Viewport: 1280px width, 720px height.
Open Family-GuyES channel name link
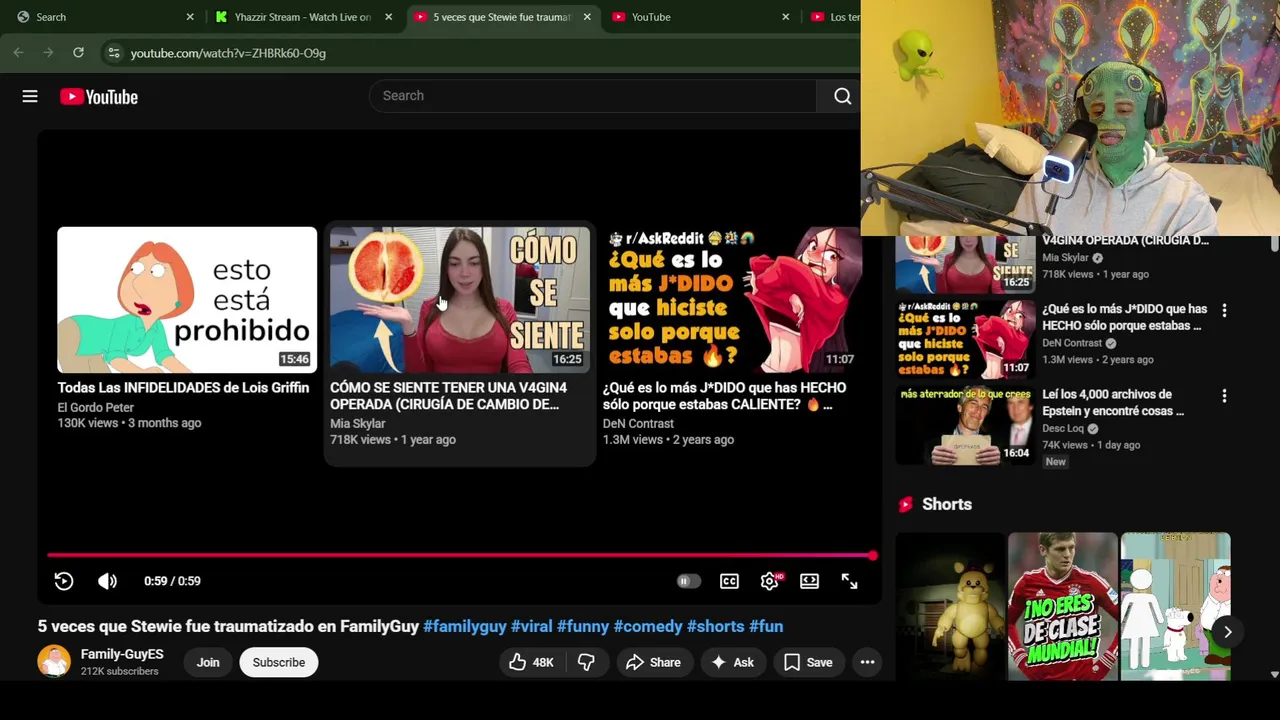[x=122, y=654]
